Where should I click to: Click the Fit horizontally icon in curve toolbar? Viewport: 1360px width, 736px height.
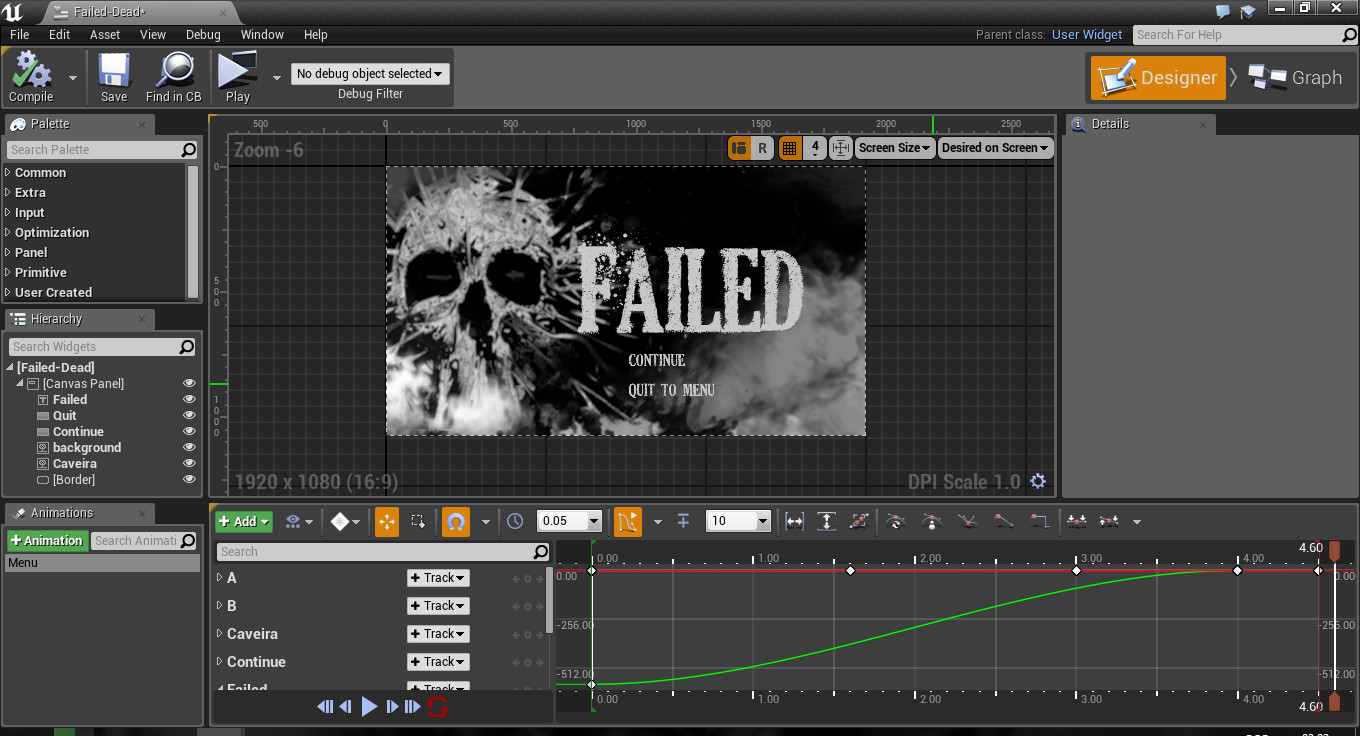pyautogui.click(x=793, y=521)
